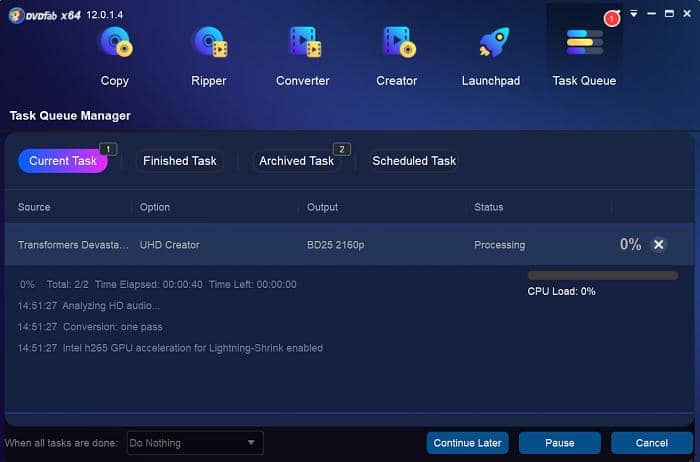Click the Cancel button
This screenshot has height=462, width=700.
point(652,443)
